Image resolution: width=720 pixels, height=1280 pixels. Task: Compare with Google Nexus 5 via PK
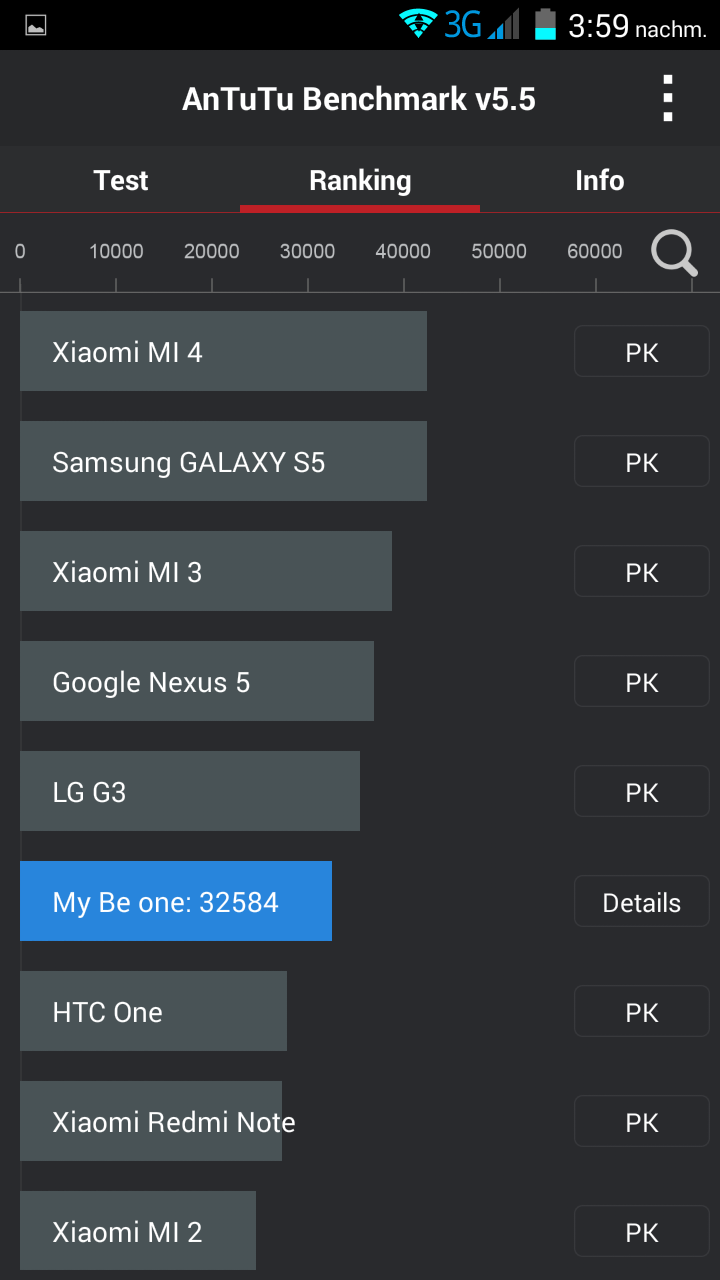(x=641, y=683)
